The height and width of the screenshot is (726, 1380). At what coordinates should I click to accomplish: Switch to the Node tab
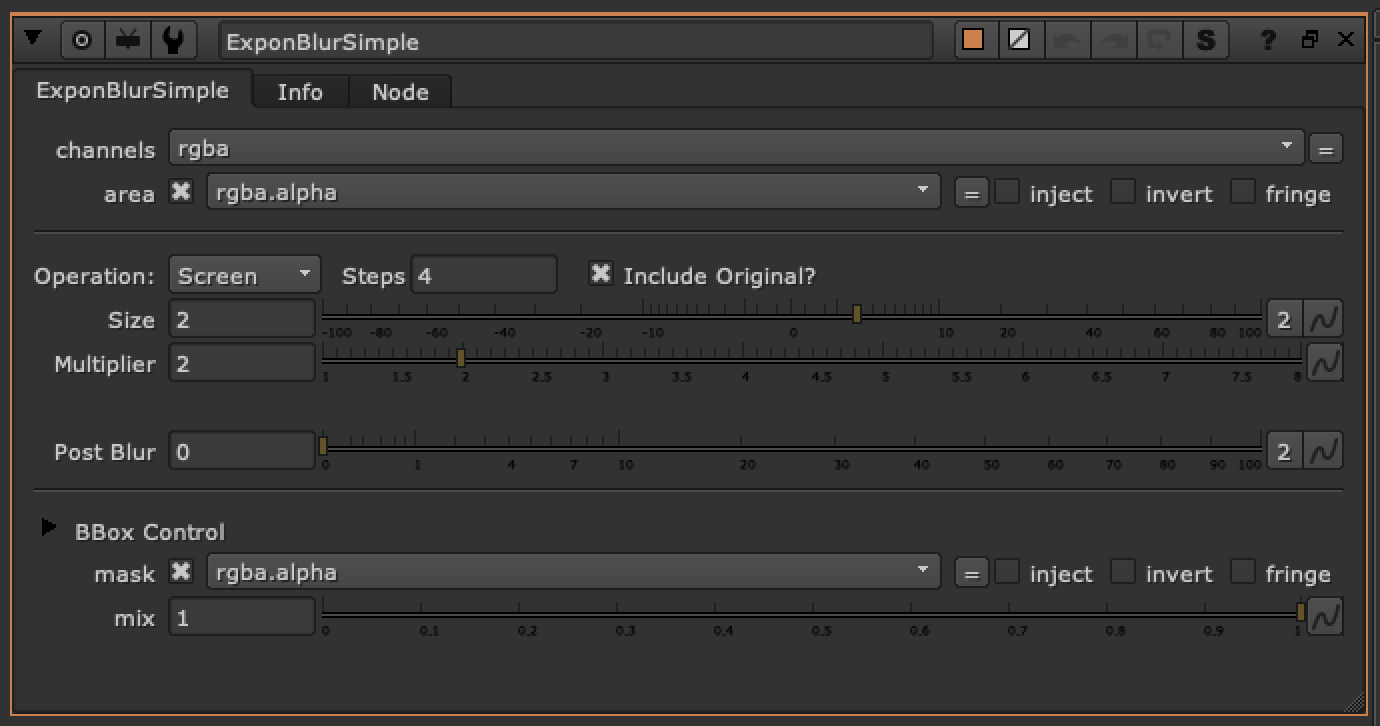[400, 92]
